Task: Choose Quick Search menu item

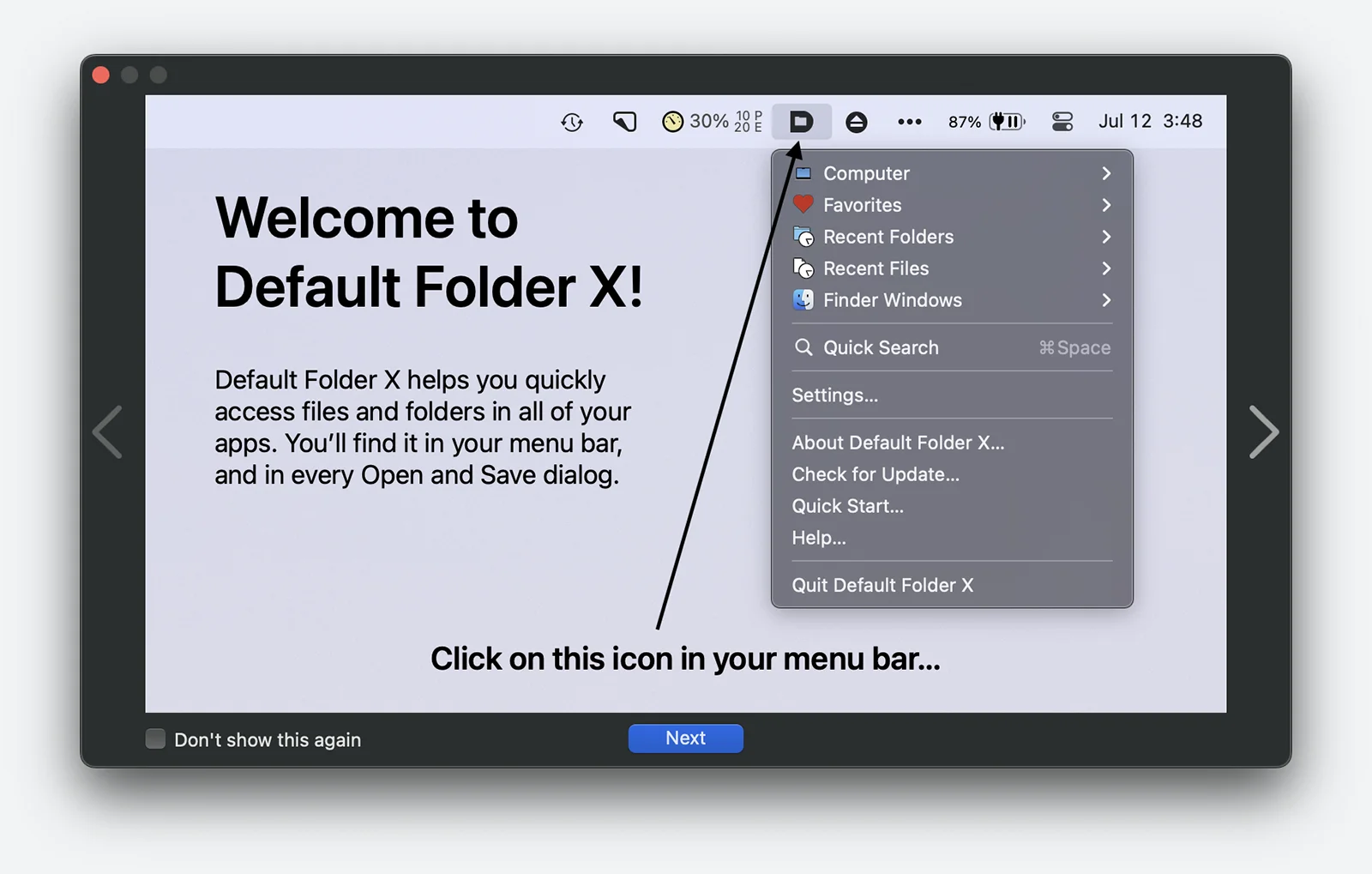Action: 952,347
